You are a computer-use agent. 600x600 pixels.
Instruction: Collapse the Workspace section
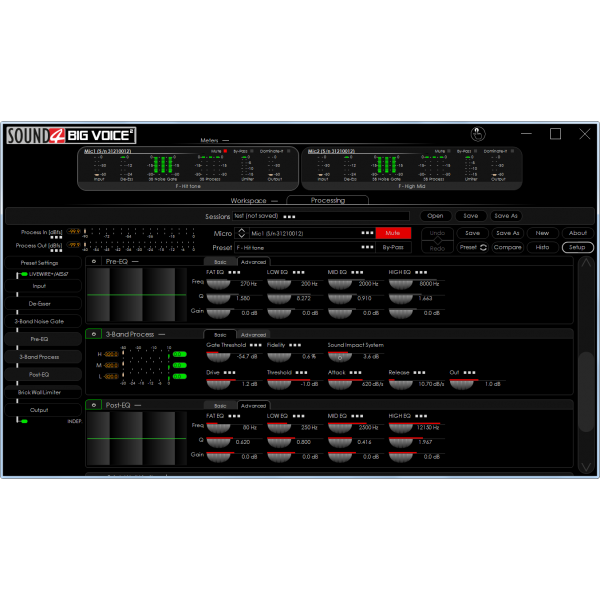pyautogui.click(x=274, y=201)
